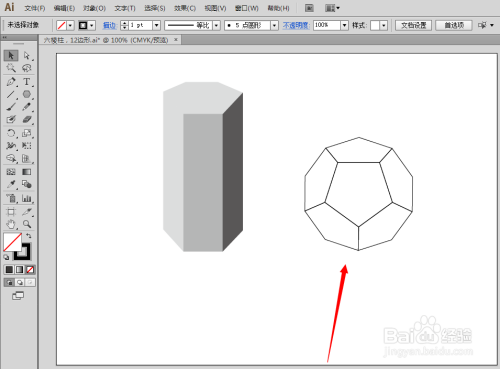This screenshot has height=369, width=500.
Task: Click the Fill color swatch
Action: [x=12, y=242]
